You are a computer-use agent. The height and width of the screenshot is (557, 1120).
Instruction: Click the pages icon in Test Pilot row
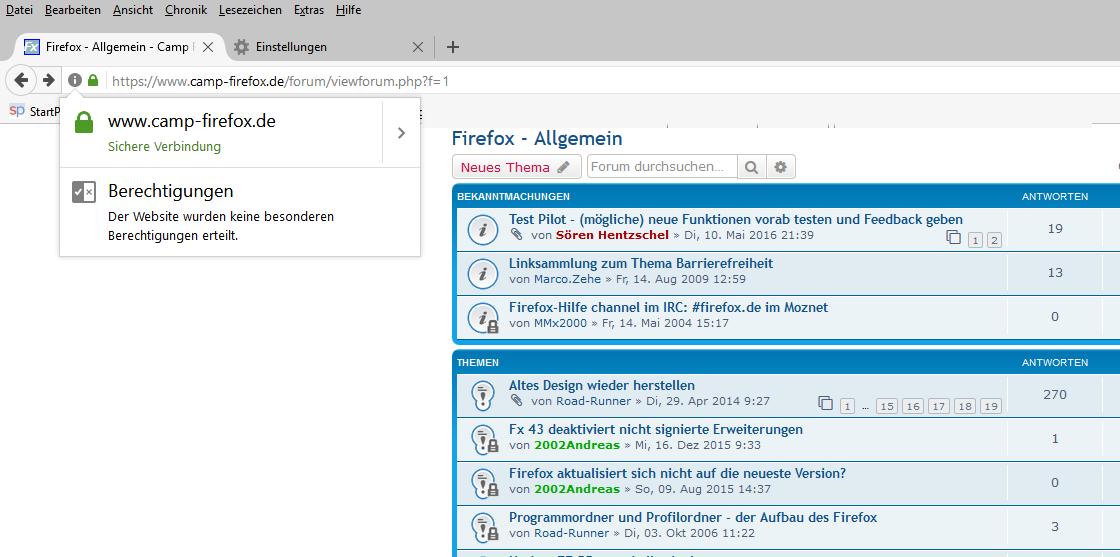coord(954,238)
